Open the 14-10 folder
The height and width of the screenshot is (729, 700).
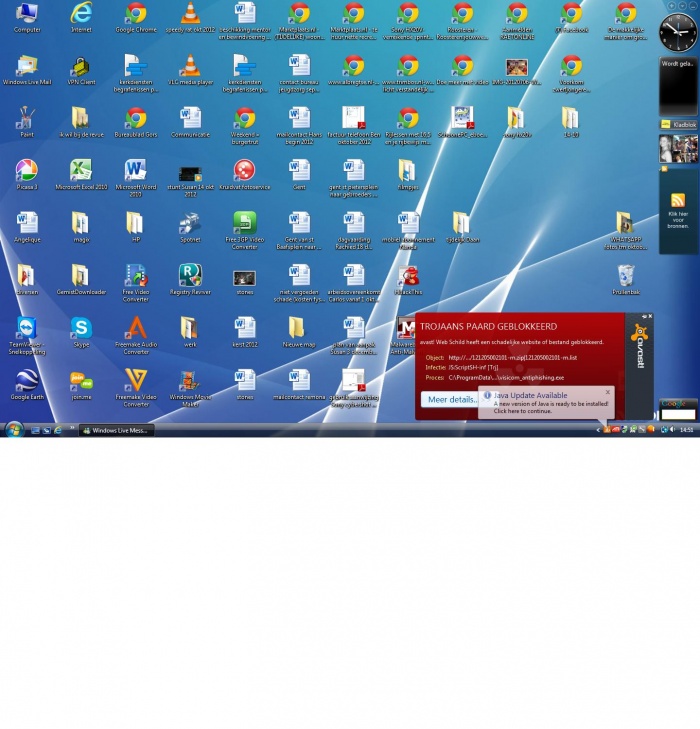571,123
